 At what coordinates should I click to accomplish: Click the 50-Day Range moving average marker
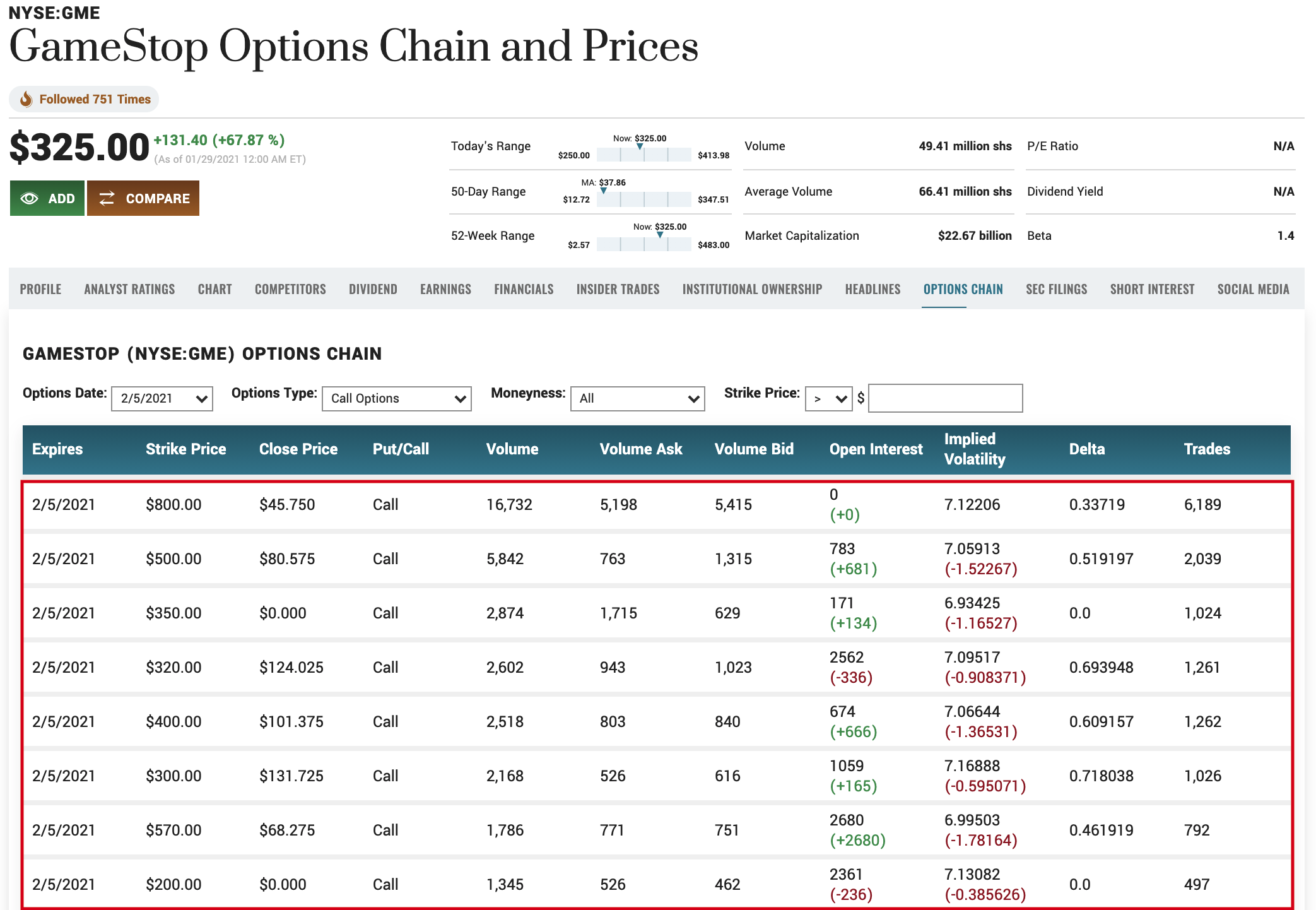604,191
